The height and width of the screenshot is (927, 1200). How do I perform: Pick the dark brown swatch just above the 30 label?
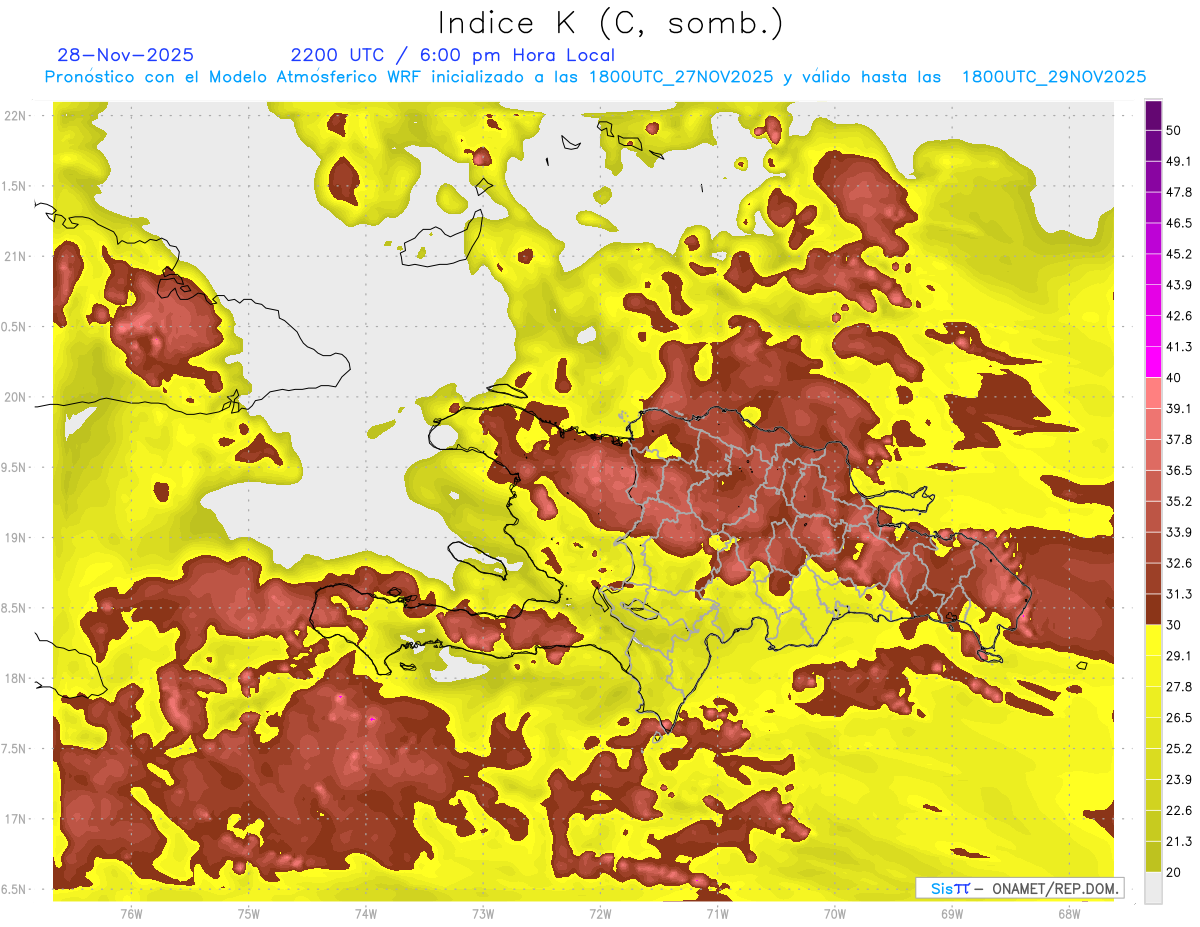pyautogui.click(x=1153, y=609)
